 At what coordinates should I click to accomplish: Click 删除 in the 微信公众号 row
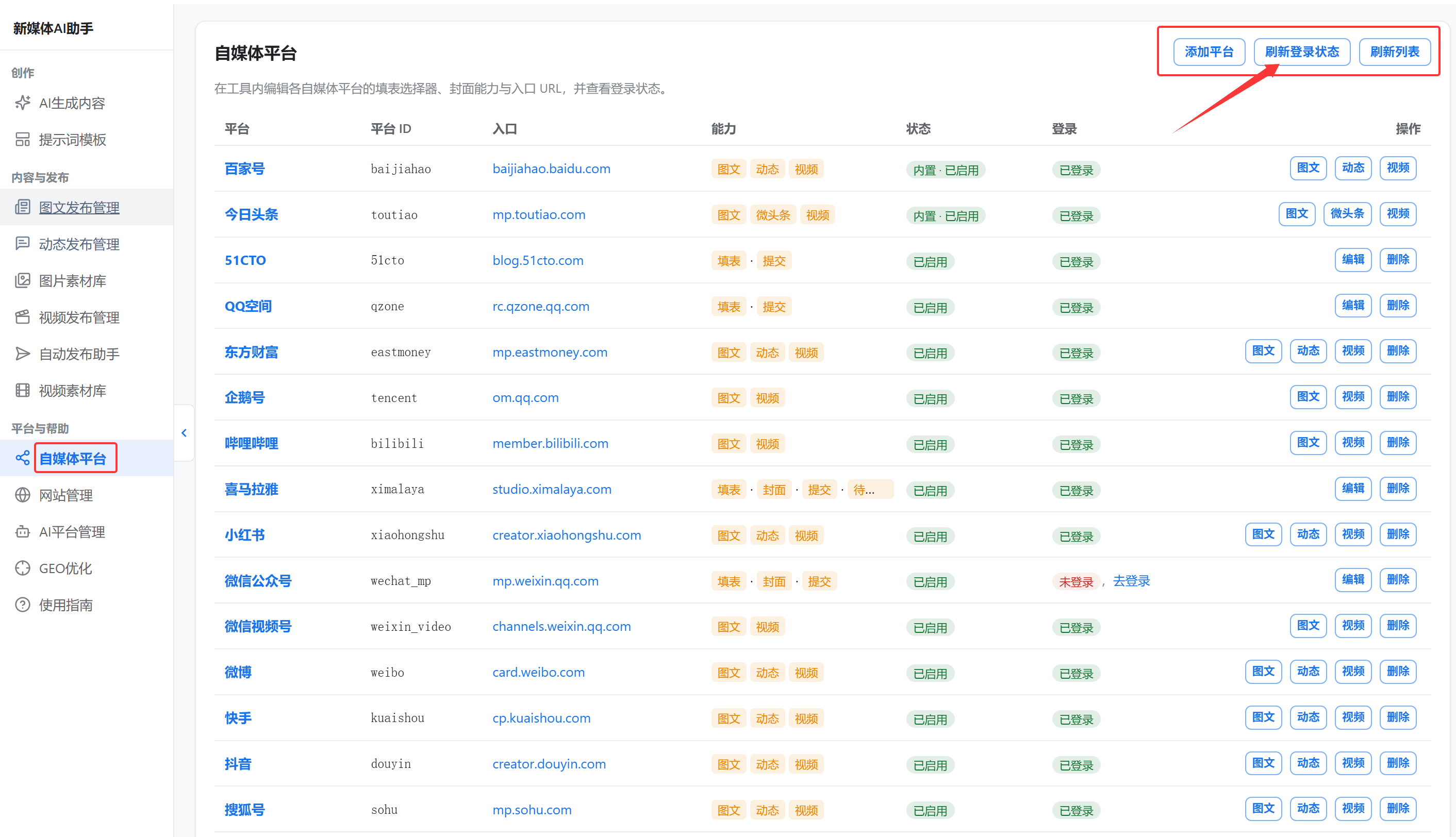[1398, 579]
